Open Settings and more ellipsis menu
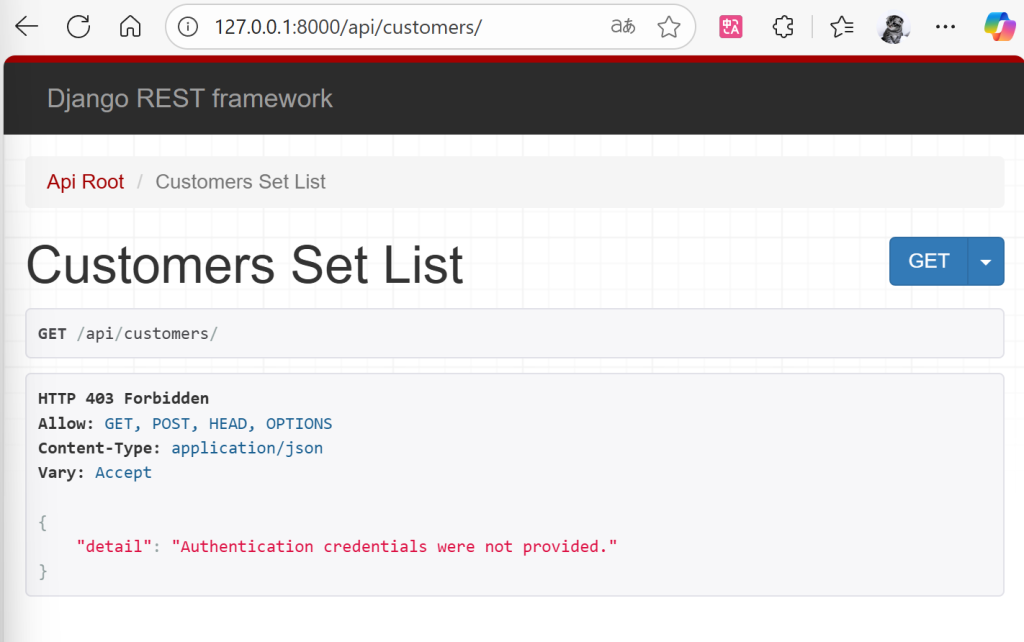This screenshot has height=642, width=1024. (x=945, y=27)
